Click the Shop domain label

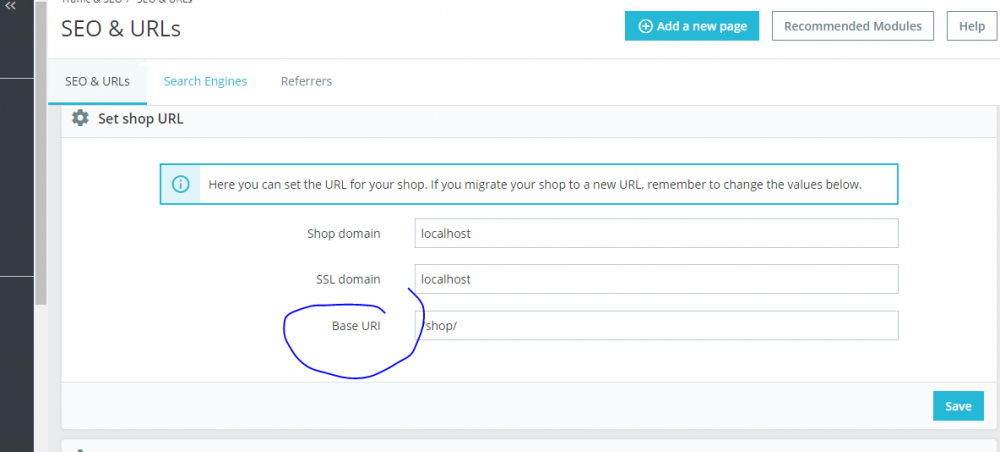(x=343, y=234)
